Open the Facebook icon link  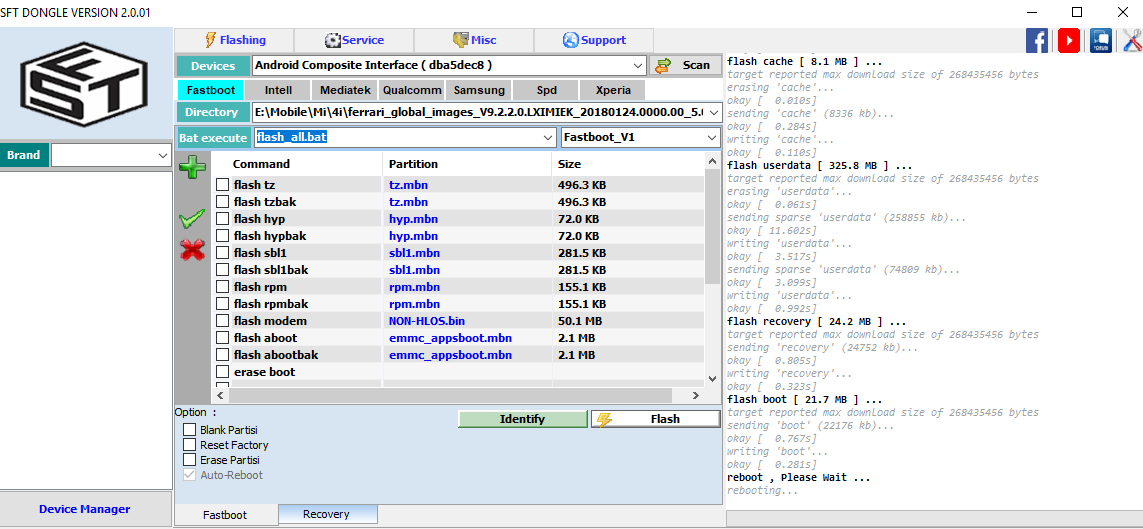point(1037,41)
